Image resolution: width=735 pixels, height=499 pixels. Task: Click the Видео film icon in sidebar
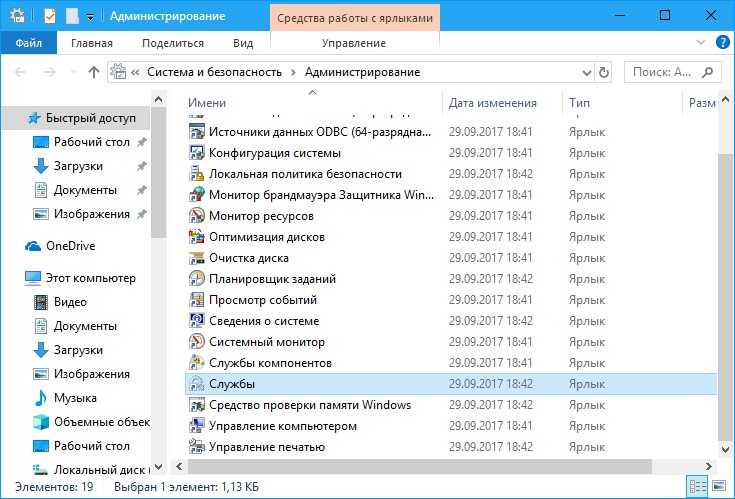[x=41, y=302]
